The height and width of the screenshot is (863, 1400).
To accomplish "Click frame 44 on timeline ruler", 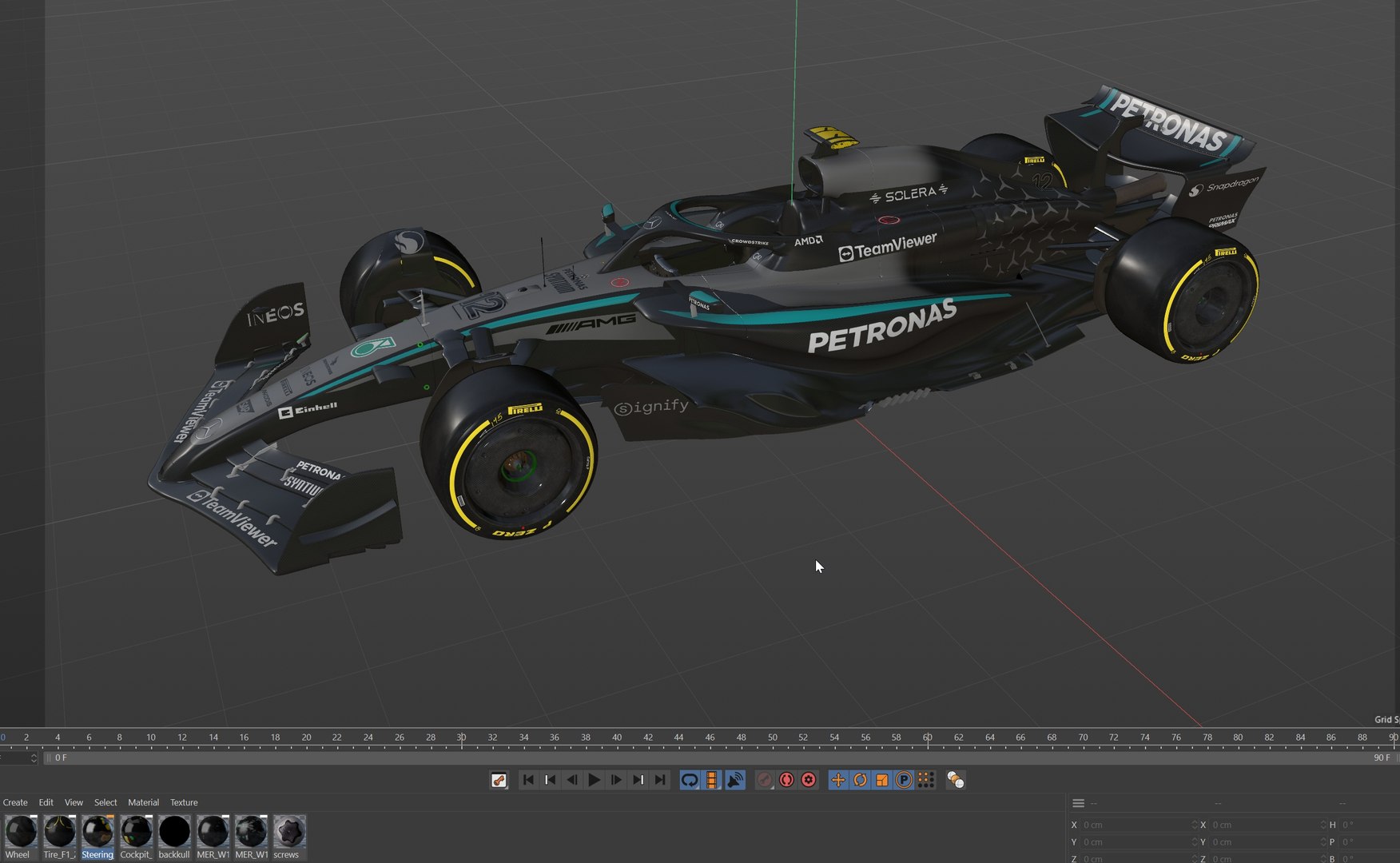I will pyautogui.click(x=678, y=738).
